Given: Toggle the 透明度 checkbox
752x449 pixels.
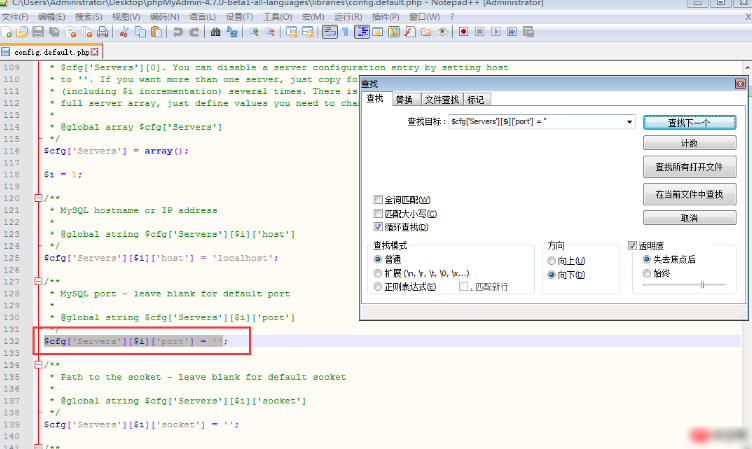Looking at the screenshot, I should point(633,246).
